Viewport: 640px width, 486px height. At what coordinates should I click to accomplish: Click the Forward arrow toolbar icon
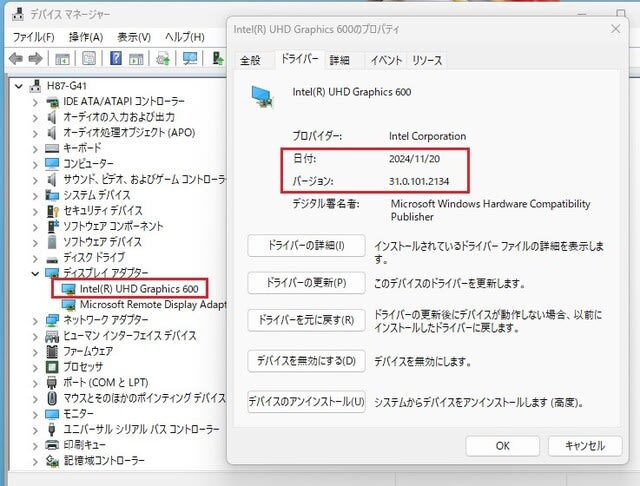point(36,59)
